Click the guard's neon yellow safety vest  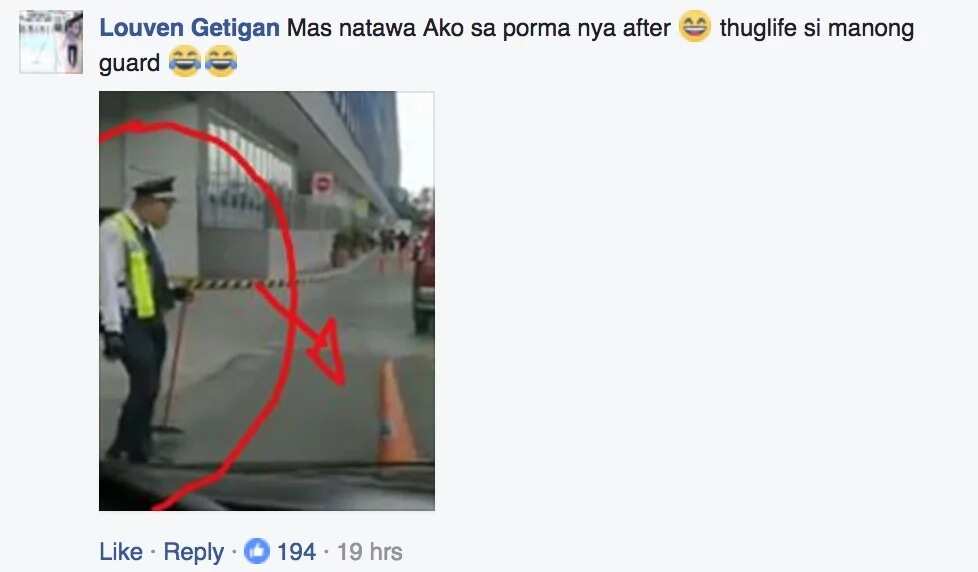tap(138, 266)
